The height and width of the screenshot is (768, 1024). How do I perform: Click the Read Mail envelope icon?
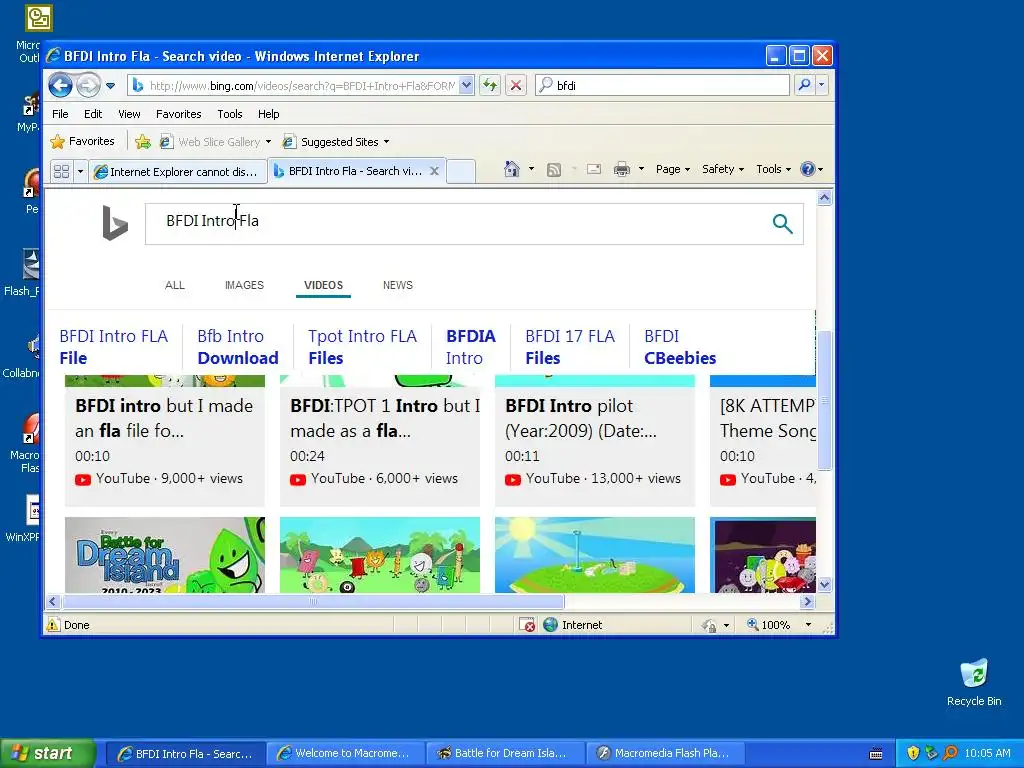point(594,169)
